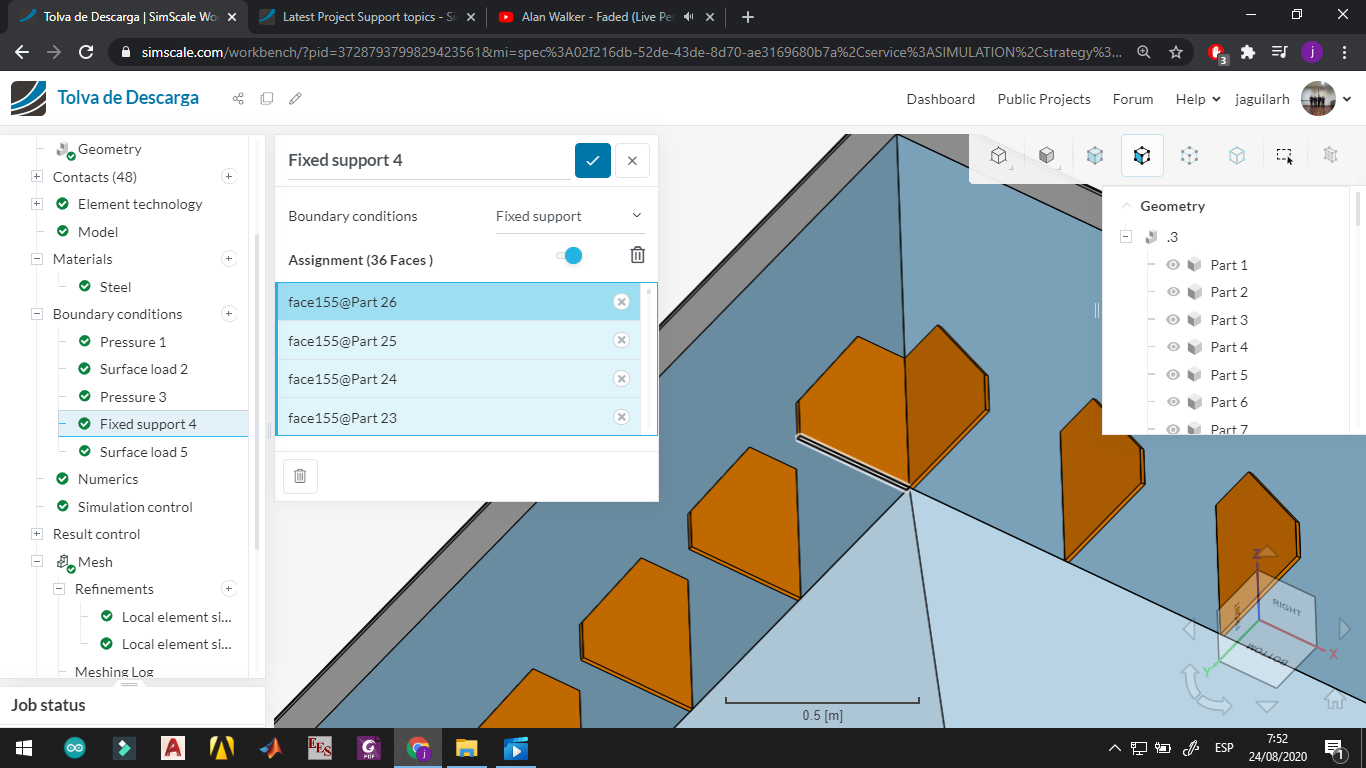Click the home view icon in viewer

(1334, 697)
